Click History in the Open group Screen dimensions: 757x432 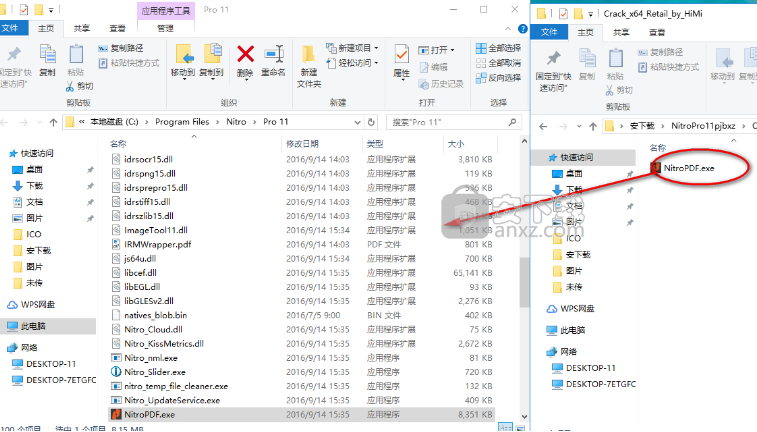pyautogui.click(x=441, y=84)
